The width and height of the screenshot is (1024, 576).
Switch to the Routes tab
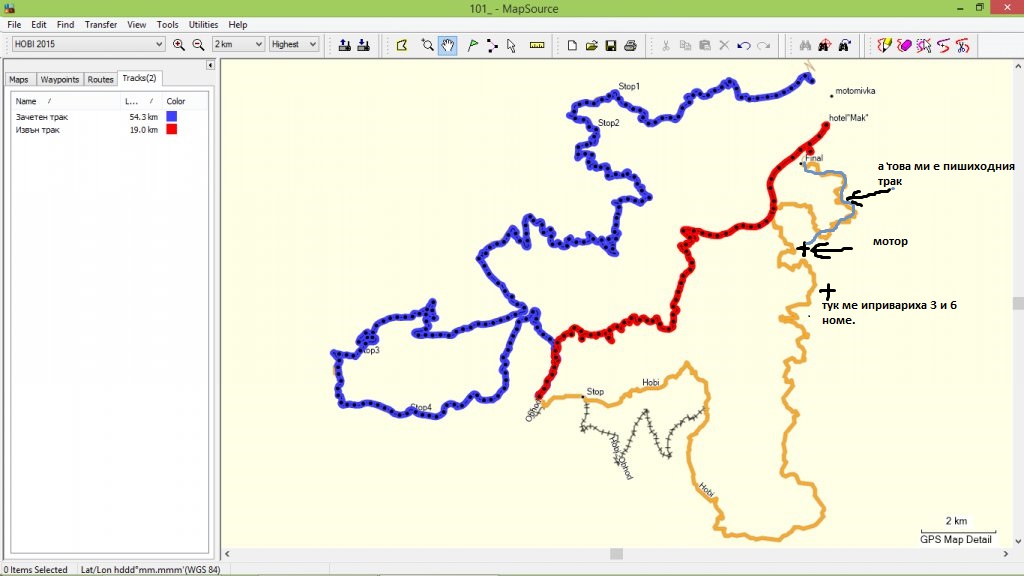click(x=100, y=79)
